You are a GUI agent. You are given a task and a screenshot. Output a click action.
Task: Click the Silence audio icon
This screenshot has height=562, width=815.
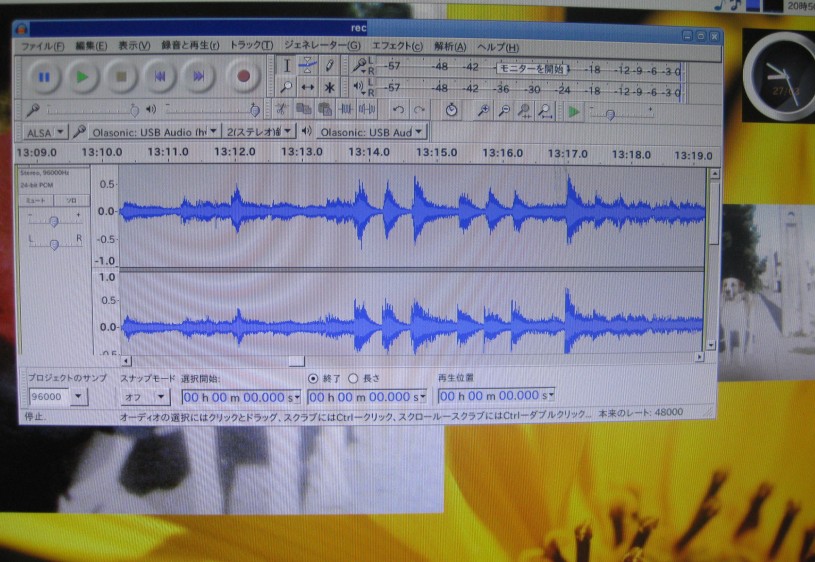[367, 109]
